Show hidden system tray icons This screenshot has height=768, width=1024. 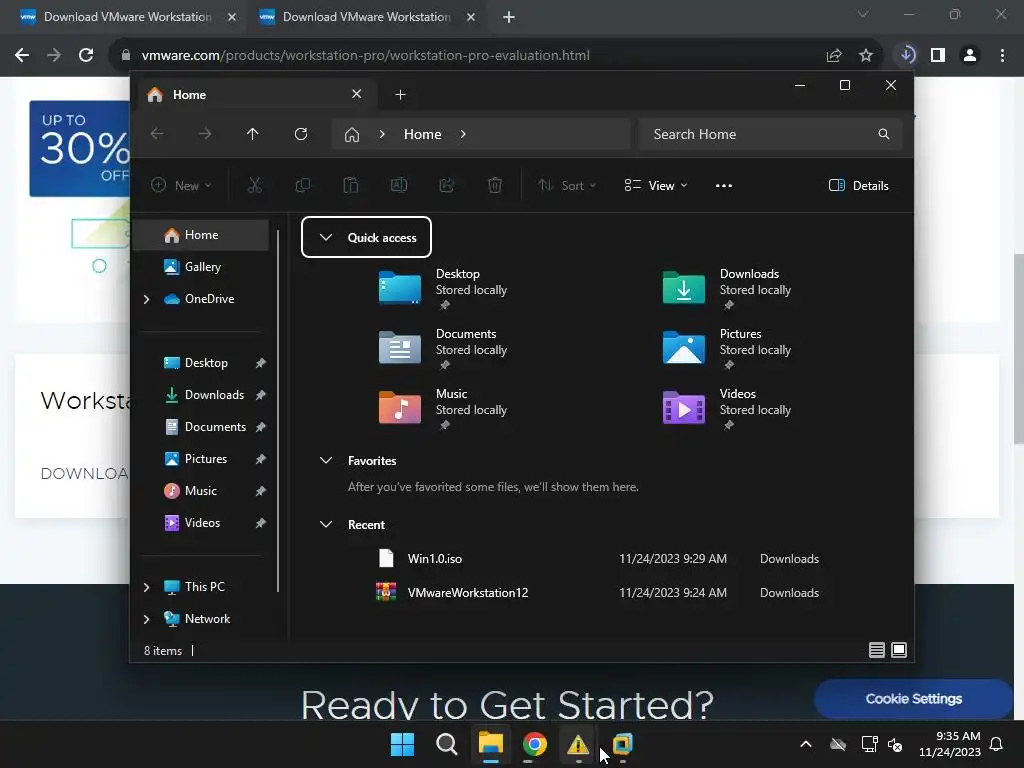point(806,744)
